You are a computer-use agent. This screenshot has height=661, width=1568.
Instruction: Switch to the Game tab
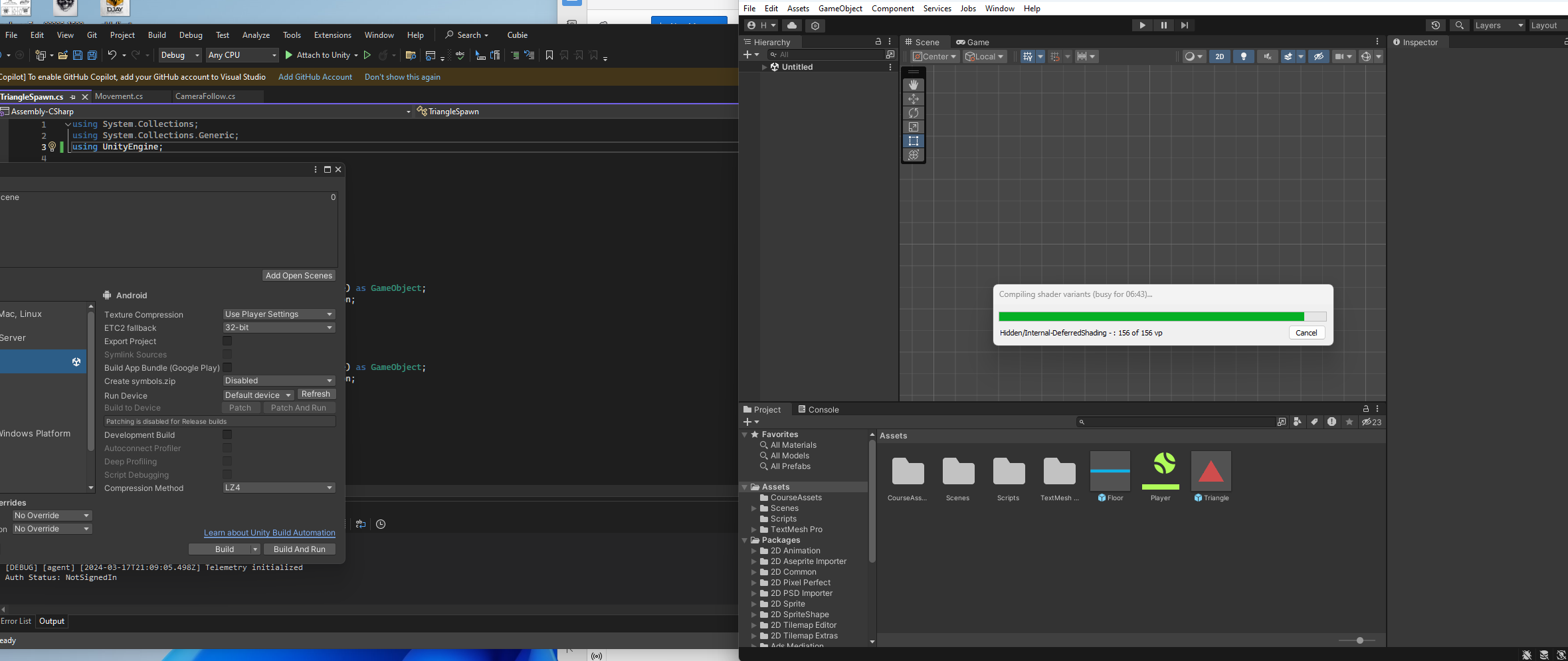(973, 42)
